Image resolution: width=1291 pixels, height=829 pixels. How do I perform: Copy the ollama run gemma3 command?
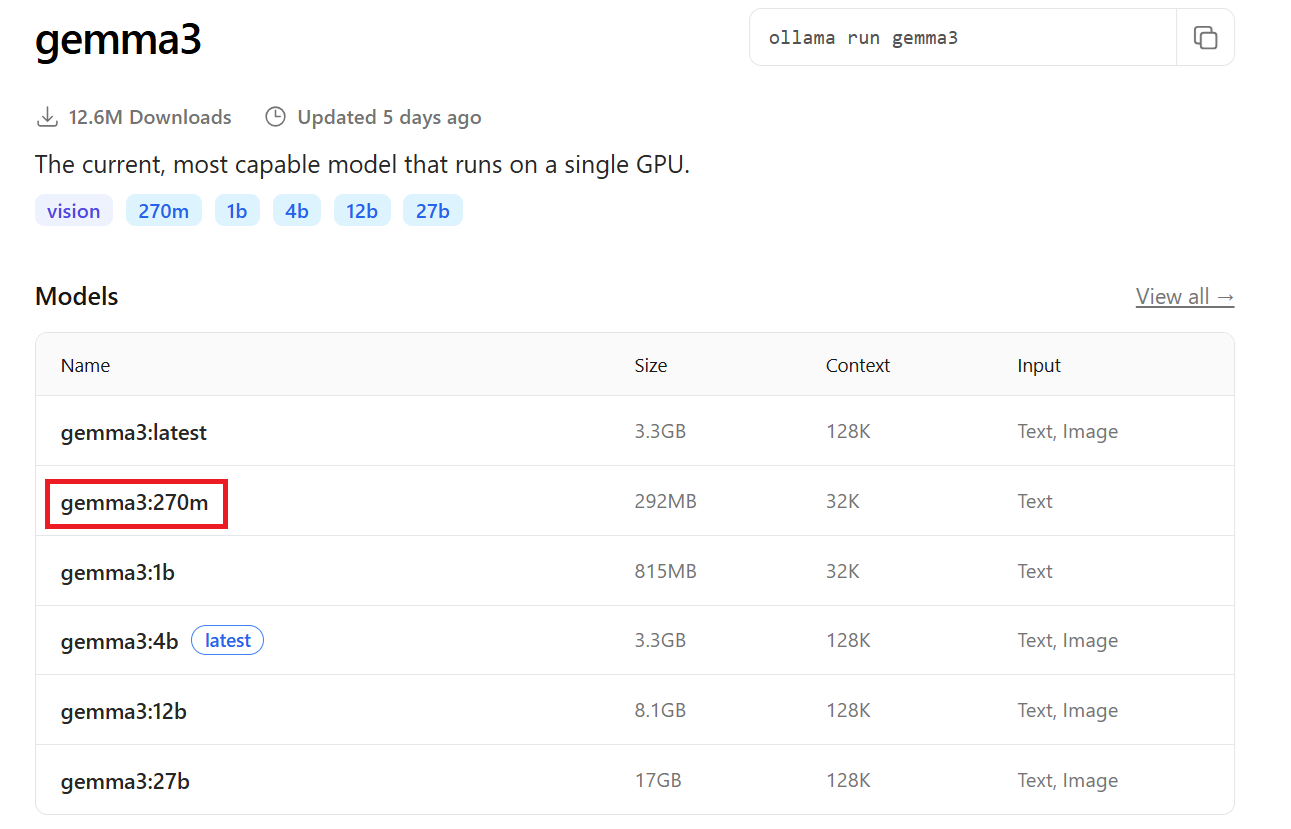[x=1205, y=38]
